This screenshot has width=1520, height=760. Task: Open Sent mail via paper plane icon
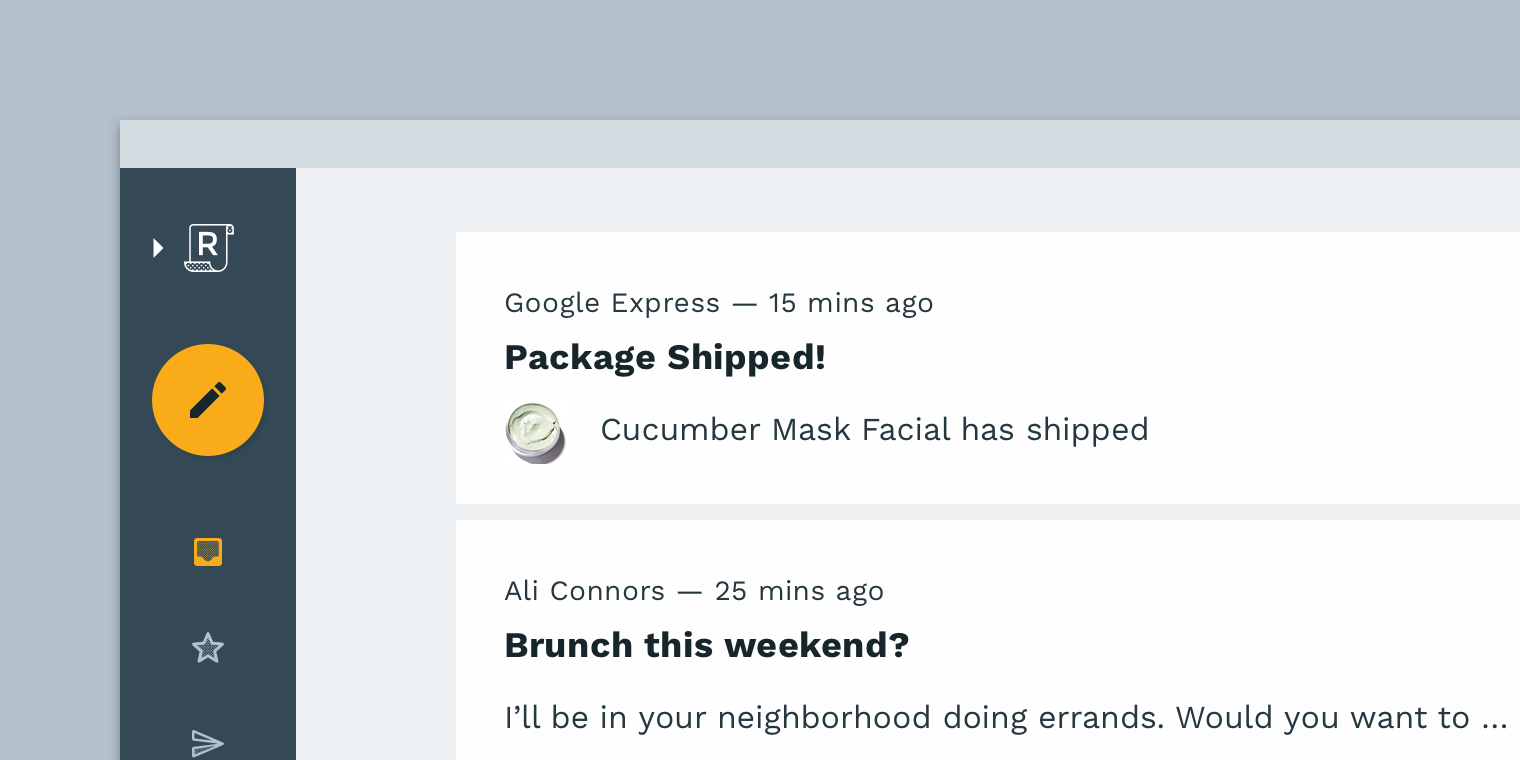(208, 741)
